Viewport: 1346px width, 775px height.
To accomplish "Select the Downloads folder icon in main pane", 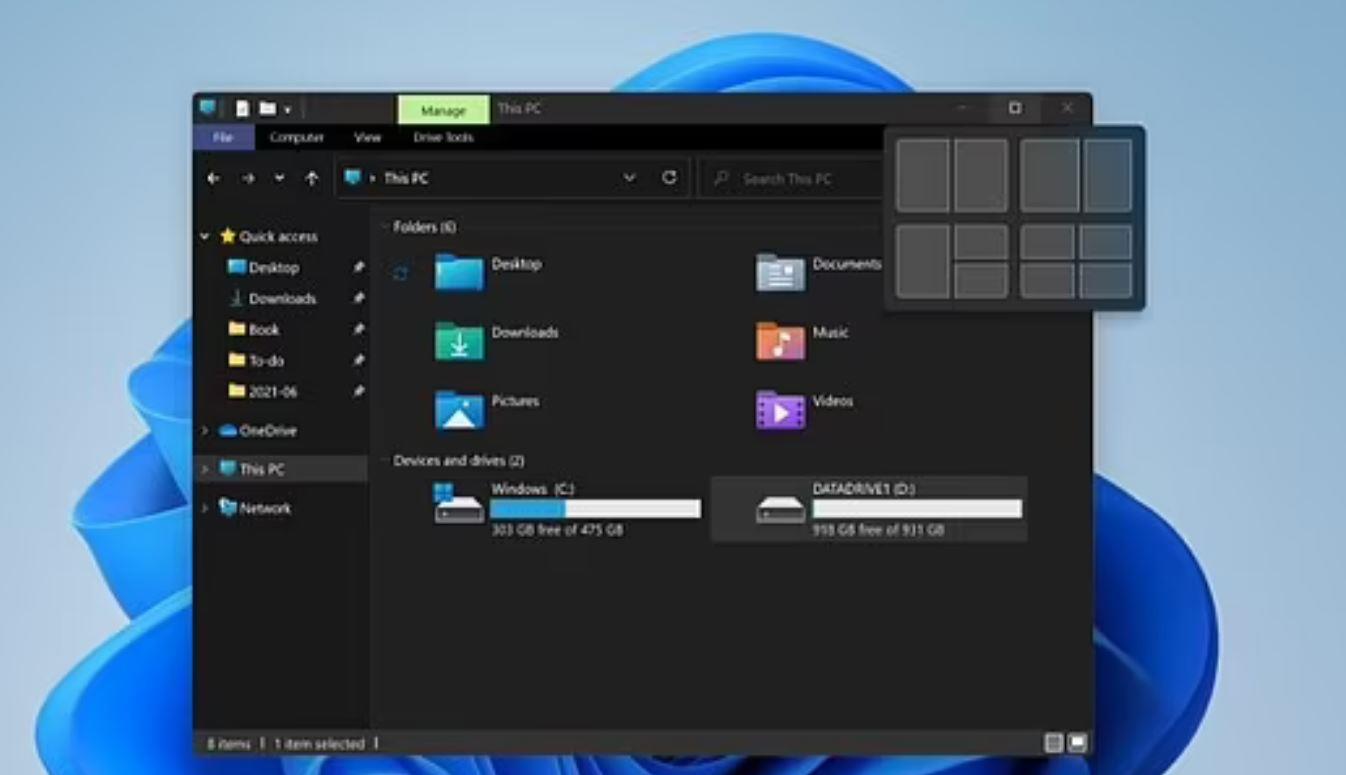I will (x=459, y=341).
